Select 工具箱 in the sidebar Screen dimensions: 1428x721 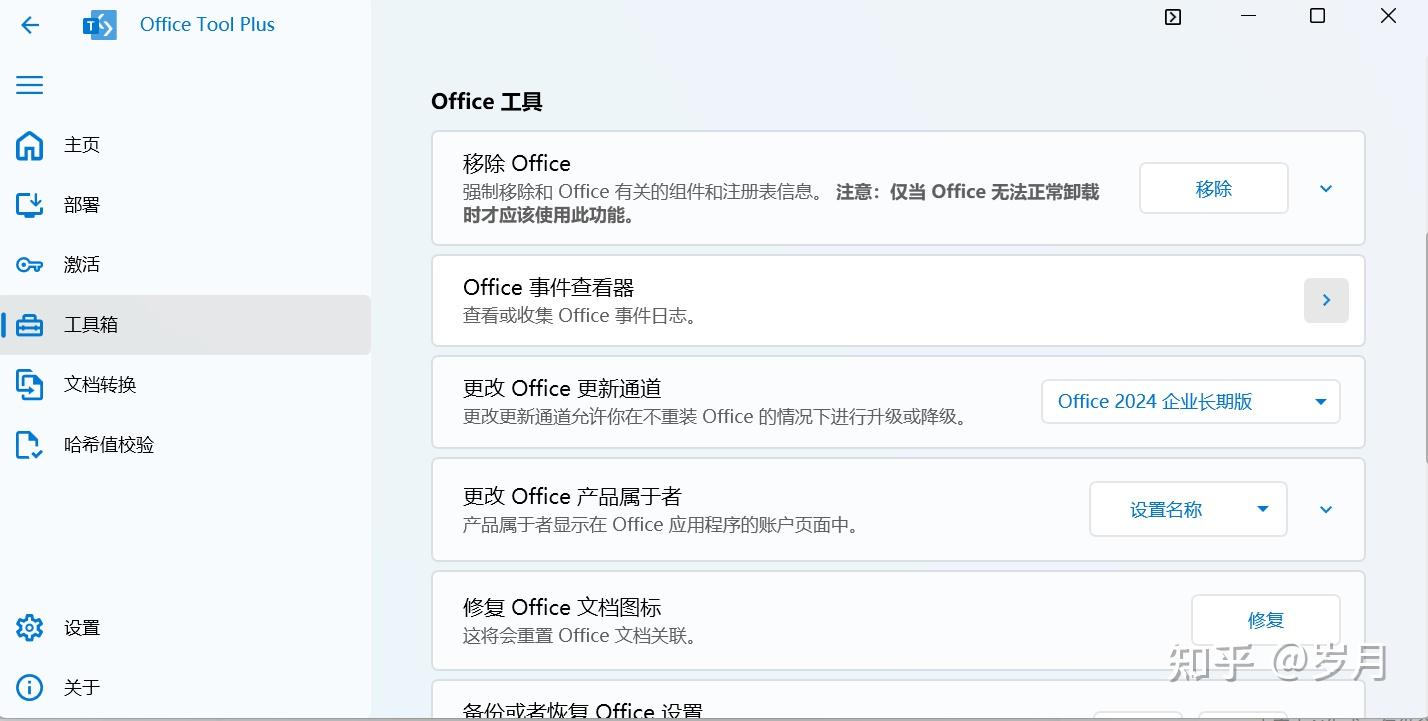(185, 325)
